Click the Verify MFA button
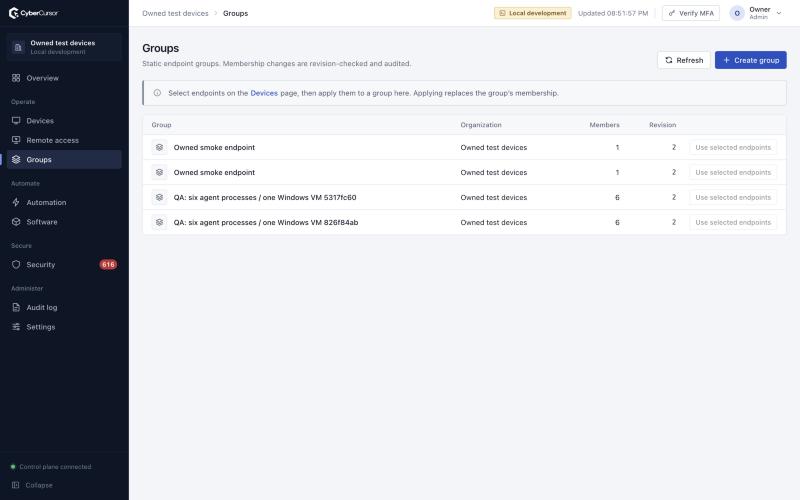Image resolution: width=800 pixels, height=500 pixels. click(x=691, y=13)
